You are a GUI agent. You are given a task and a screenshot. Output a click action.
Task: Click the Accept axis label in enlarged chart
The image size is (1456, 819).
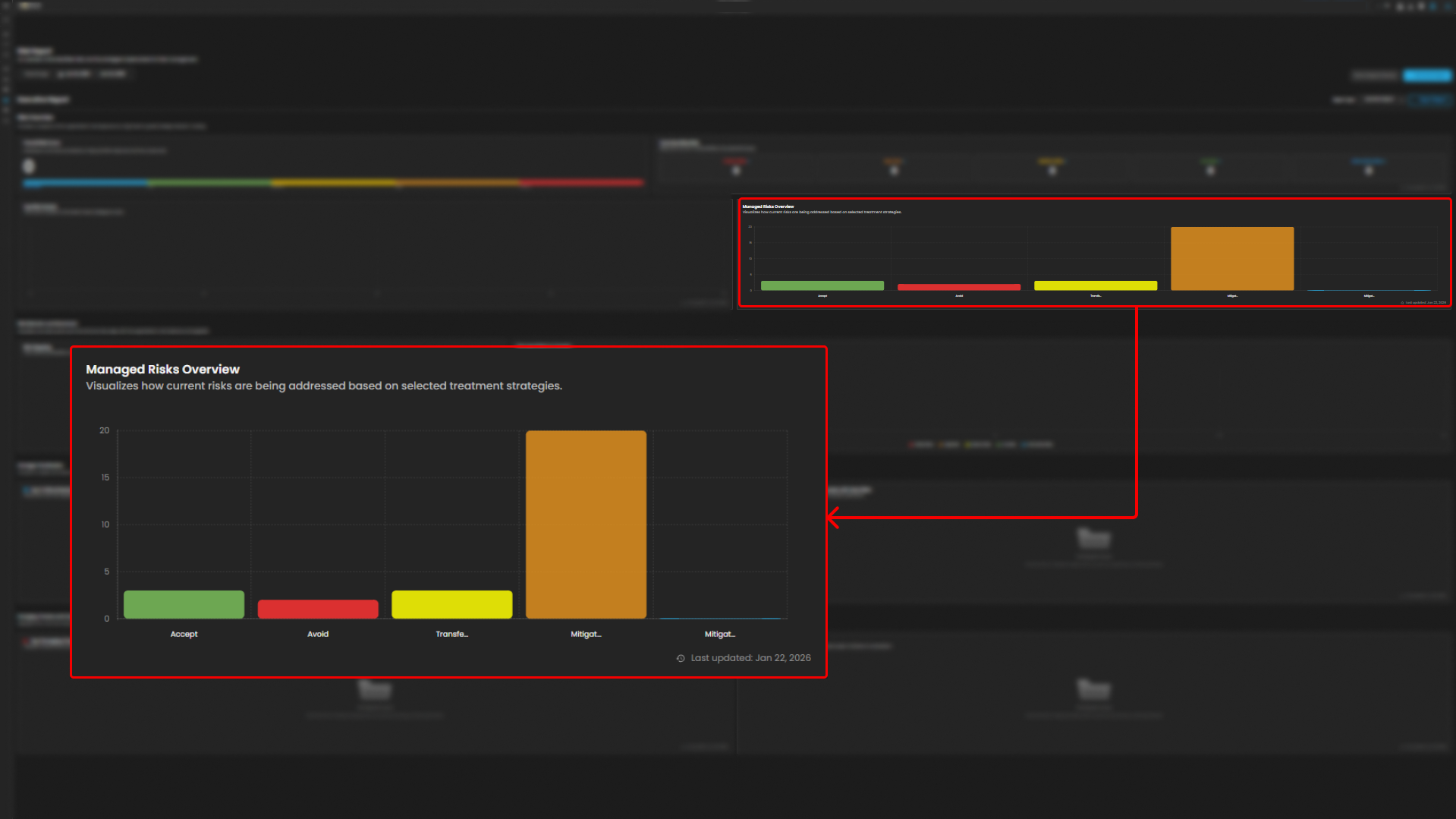tap(184, 634)
